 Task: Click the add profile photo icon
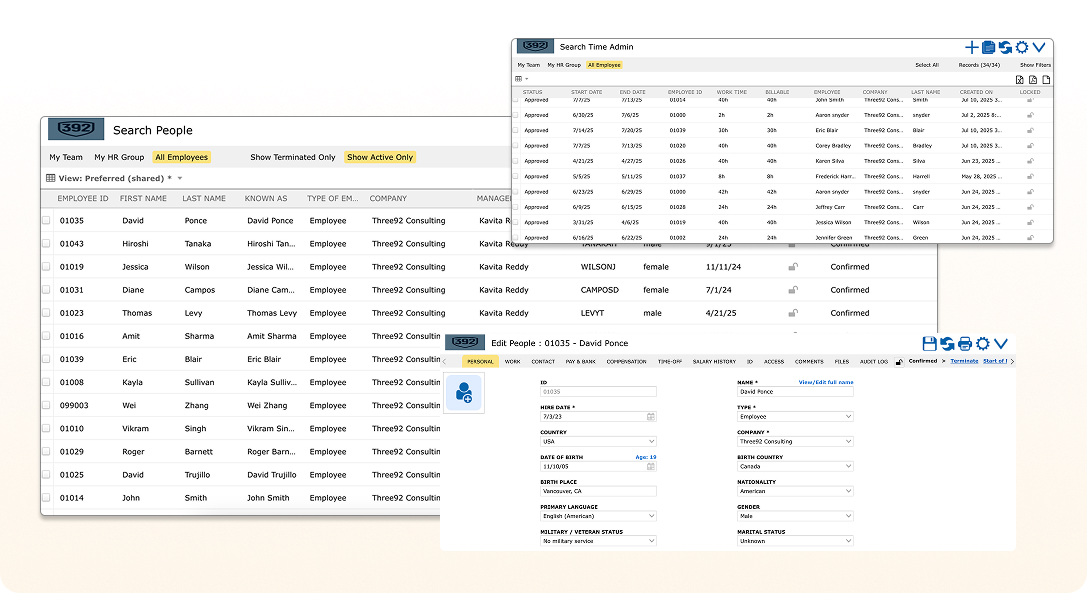[x=464, y=393]
